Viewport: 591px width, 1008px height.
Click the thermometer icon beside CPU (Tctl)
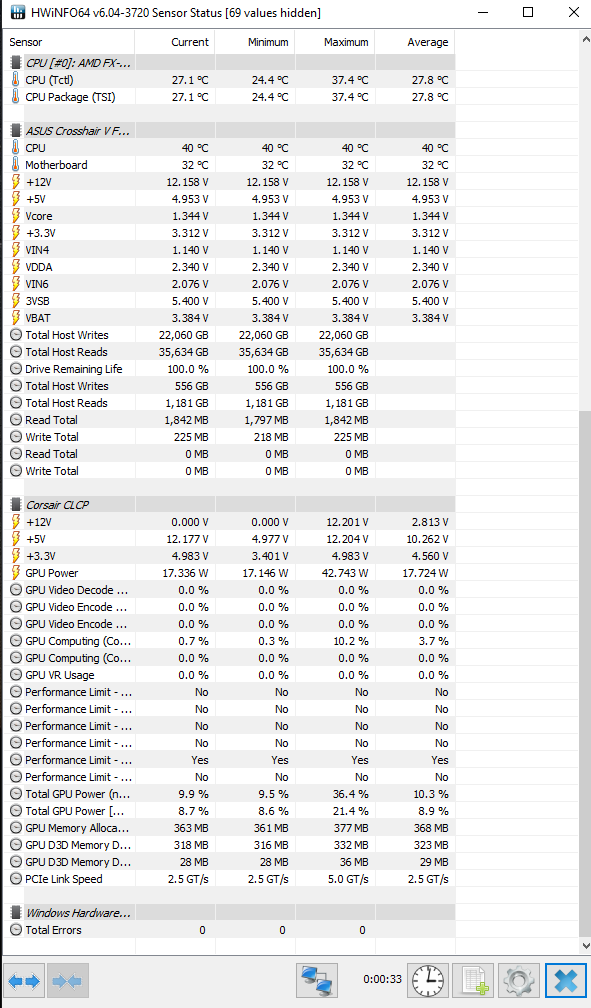point(15,80)
